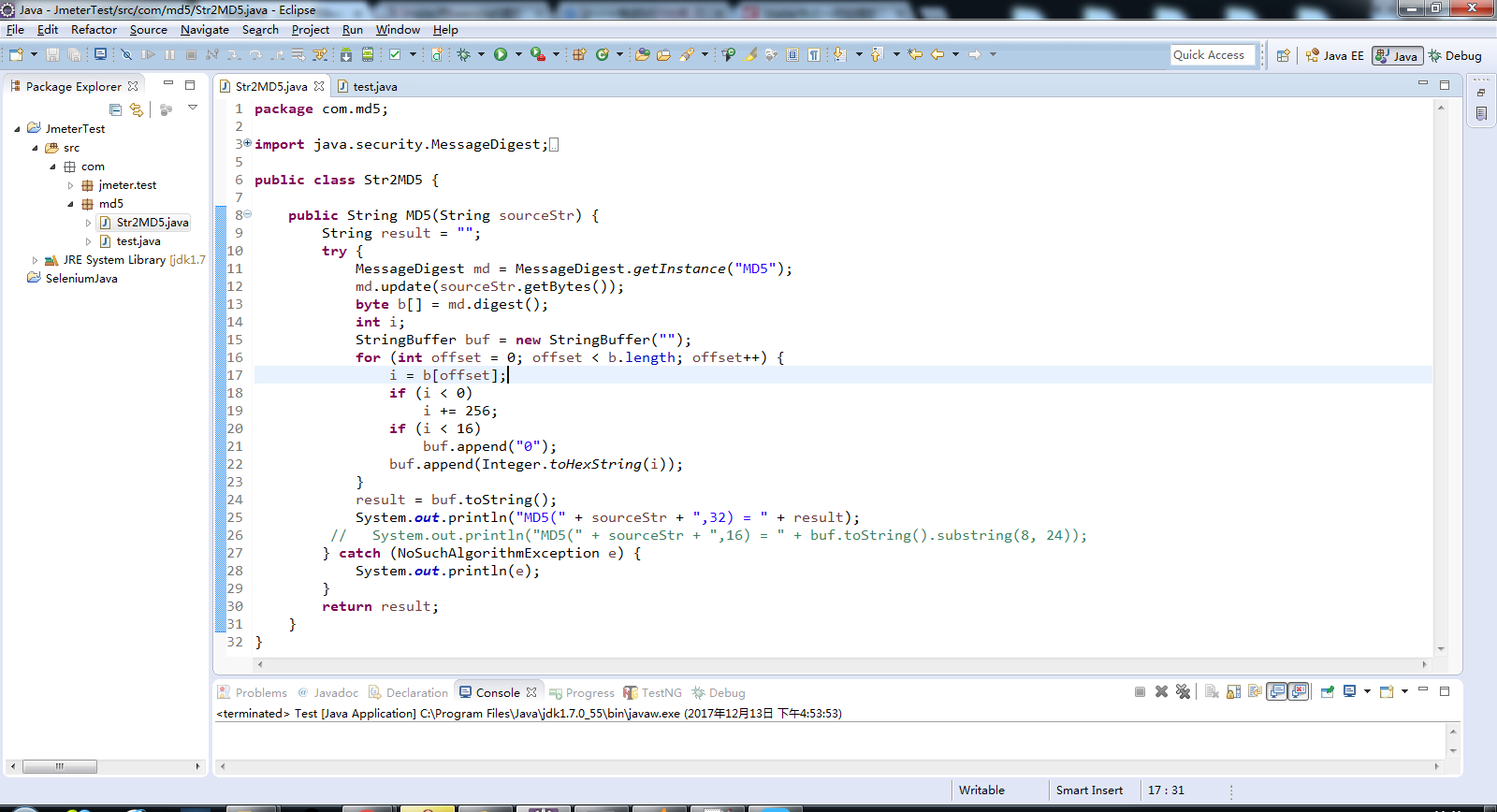Click the editor horizontal scrollbar right arrow

[x=1424, y=664]
